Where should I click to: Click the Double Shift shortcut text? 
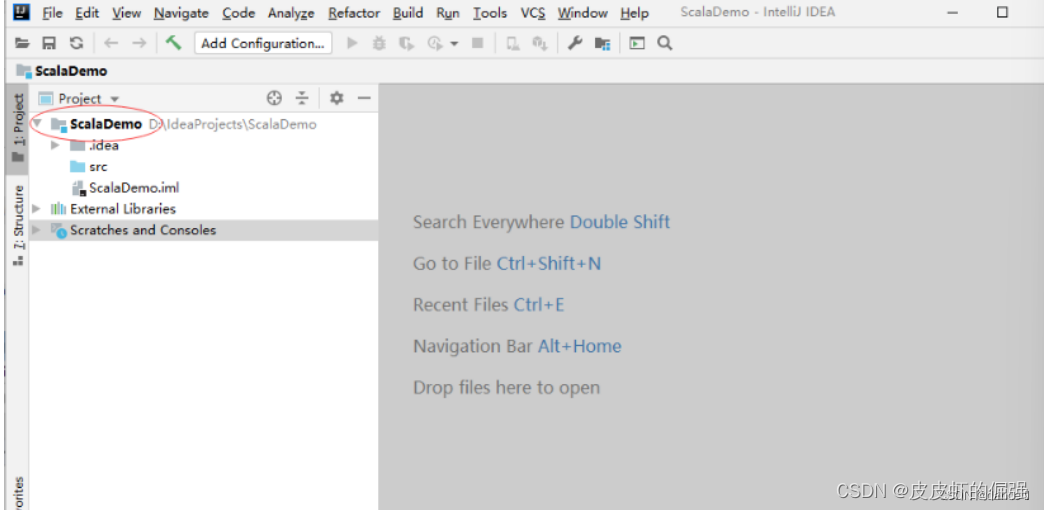tap(620, 222)
